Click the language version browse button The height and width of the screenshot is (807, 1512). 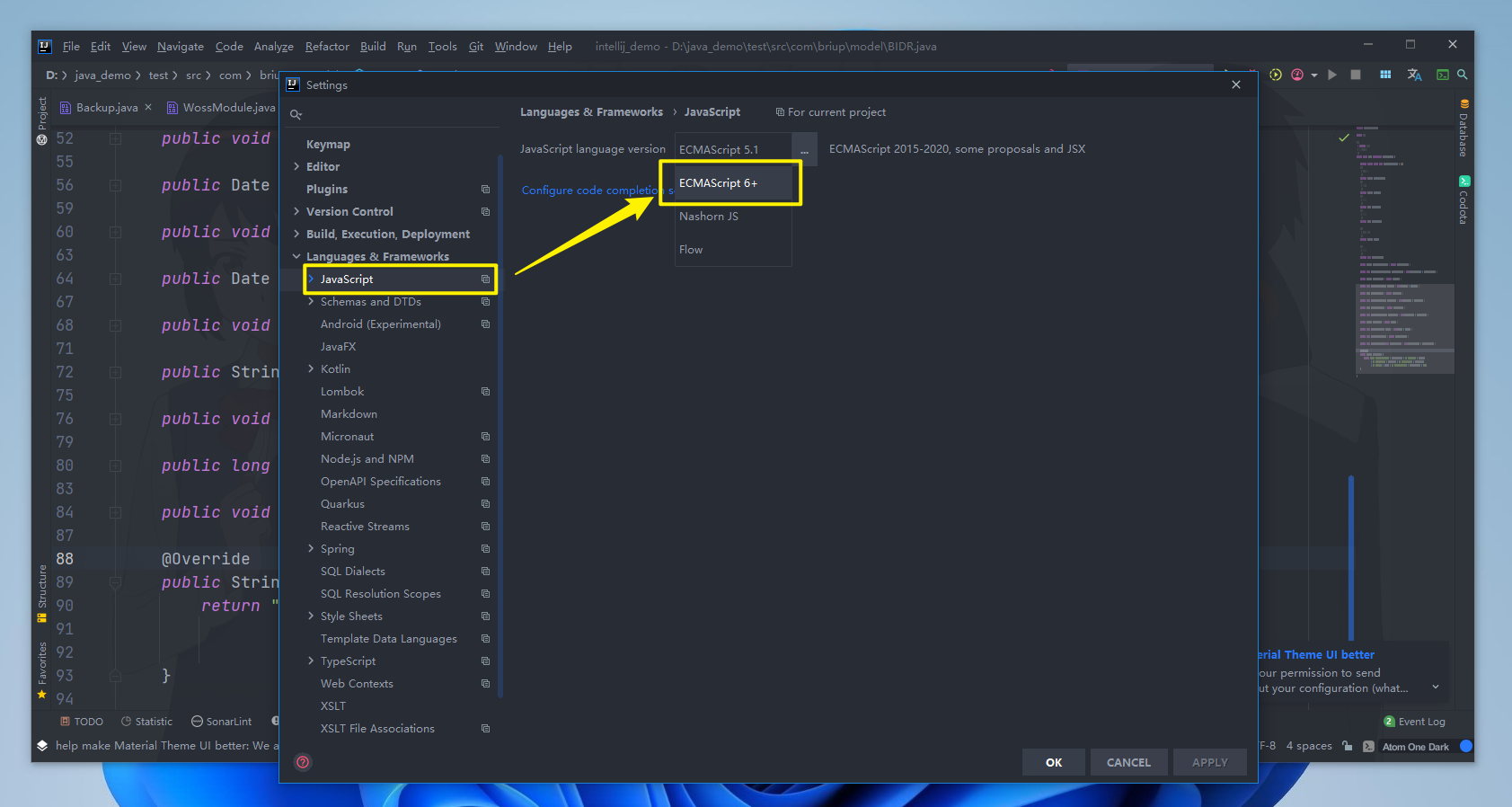pyautogui.click(x=804, y=149)
